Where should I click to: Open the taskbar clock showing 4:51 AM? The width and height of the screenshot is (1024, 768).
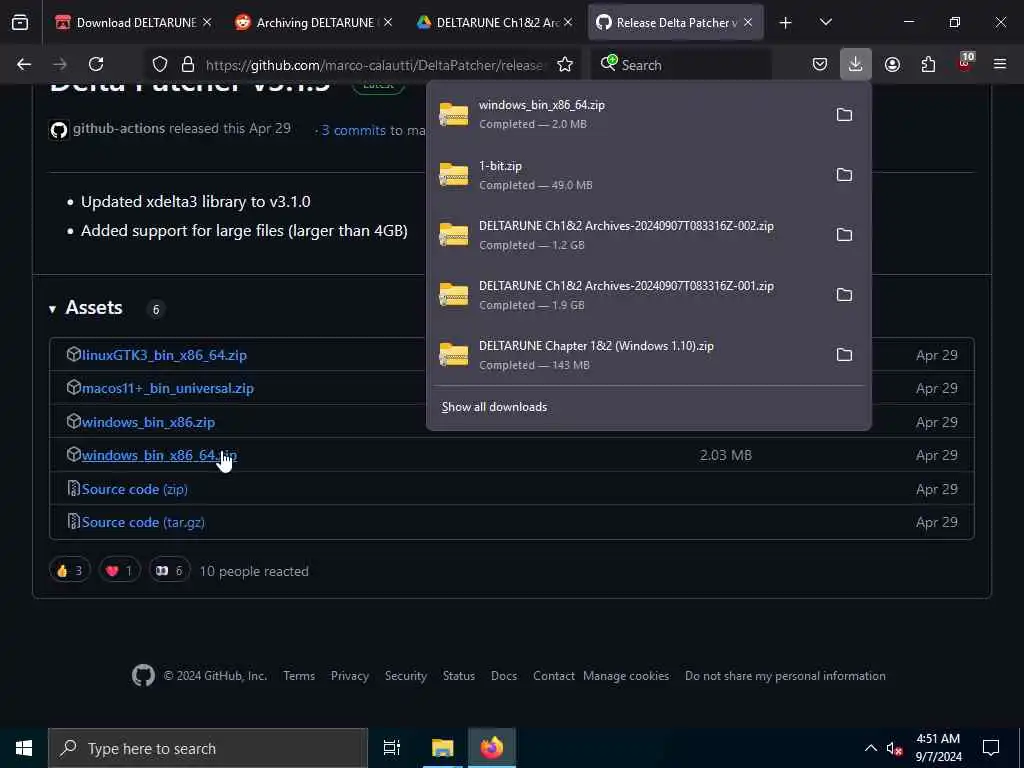pos(938,748)
